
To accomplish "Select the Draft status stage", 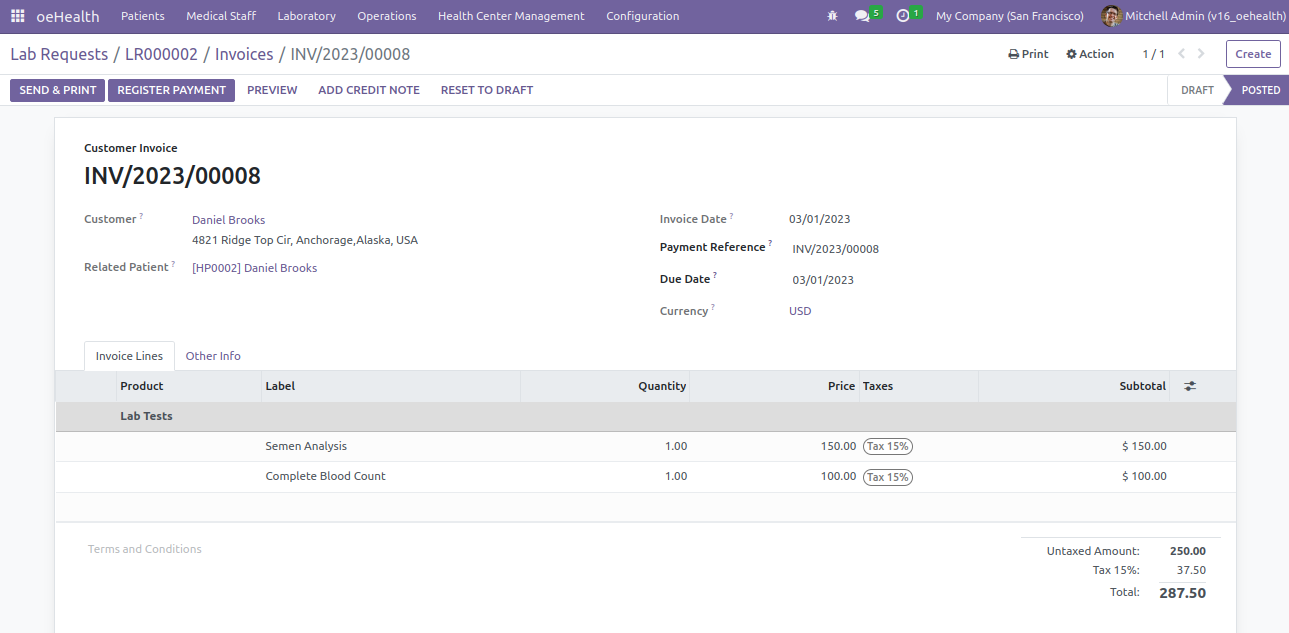I will click(1197, 90).
